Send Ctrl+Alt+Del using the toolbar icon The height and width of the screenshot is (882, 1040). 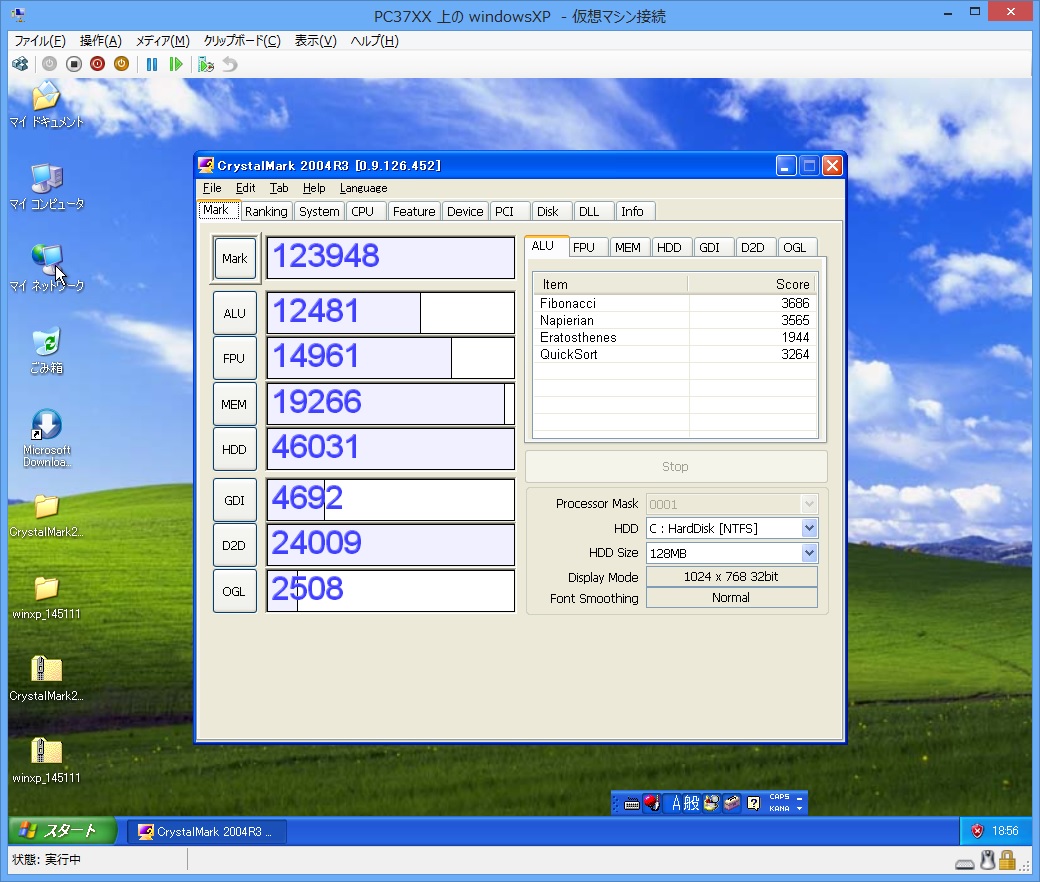pos(20,64)
